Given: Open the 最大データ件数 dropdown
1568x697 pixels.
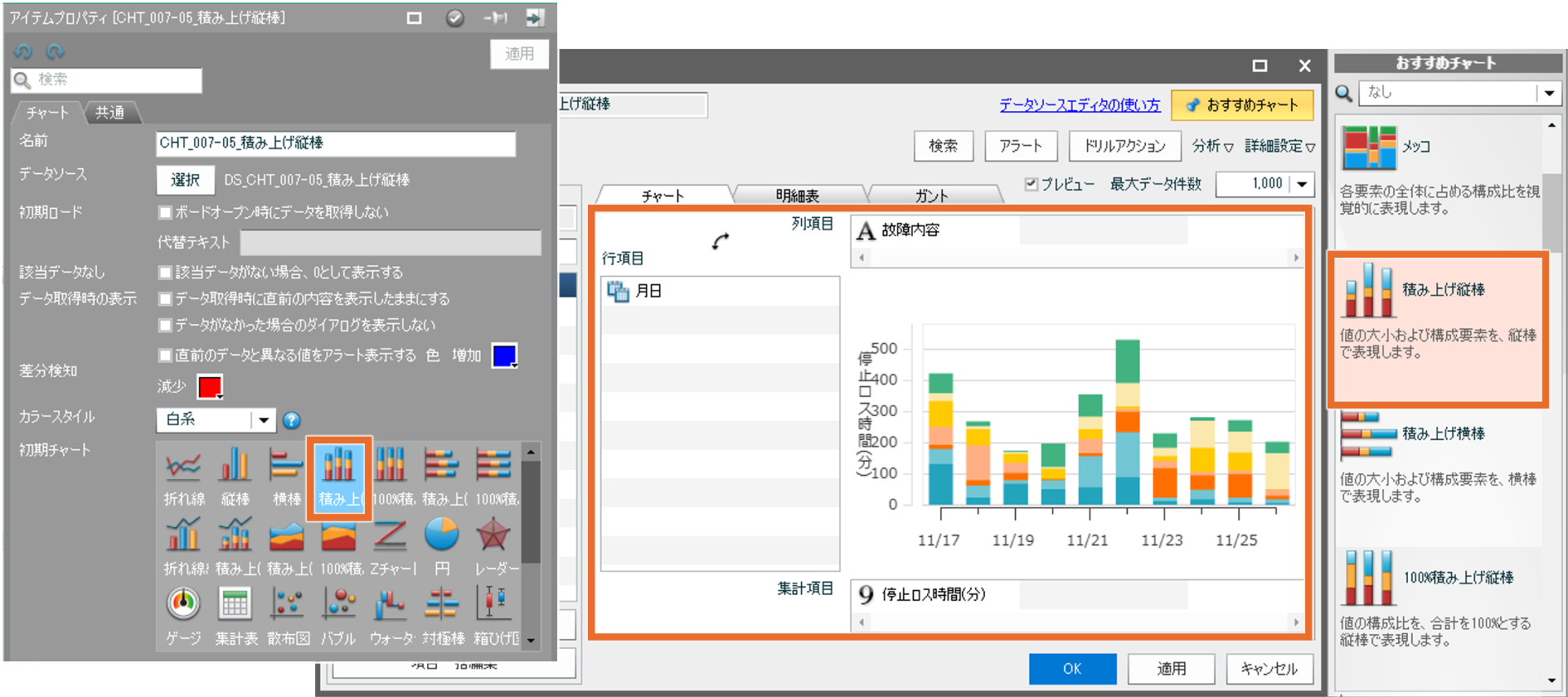Looking at the screenshot, I should (x=1302, y=184).
